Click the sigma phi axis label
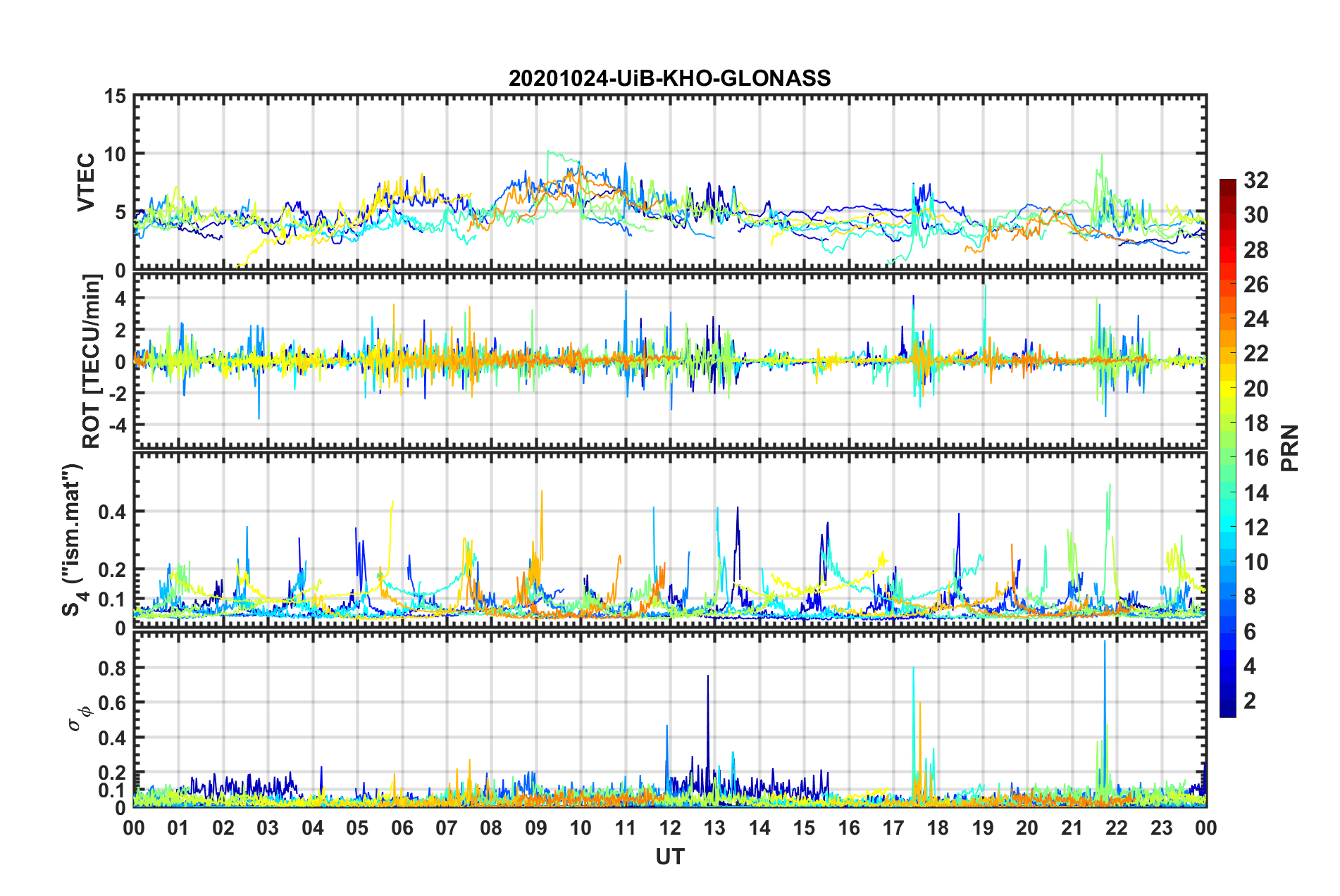This screenshot has height=896, width=1340. (x=80, y=718)
